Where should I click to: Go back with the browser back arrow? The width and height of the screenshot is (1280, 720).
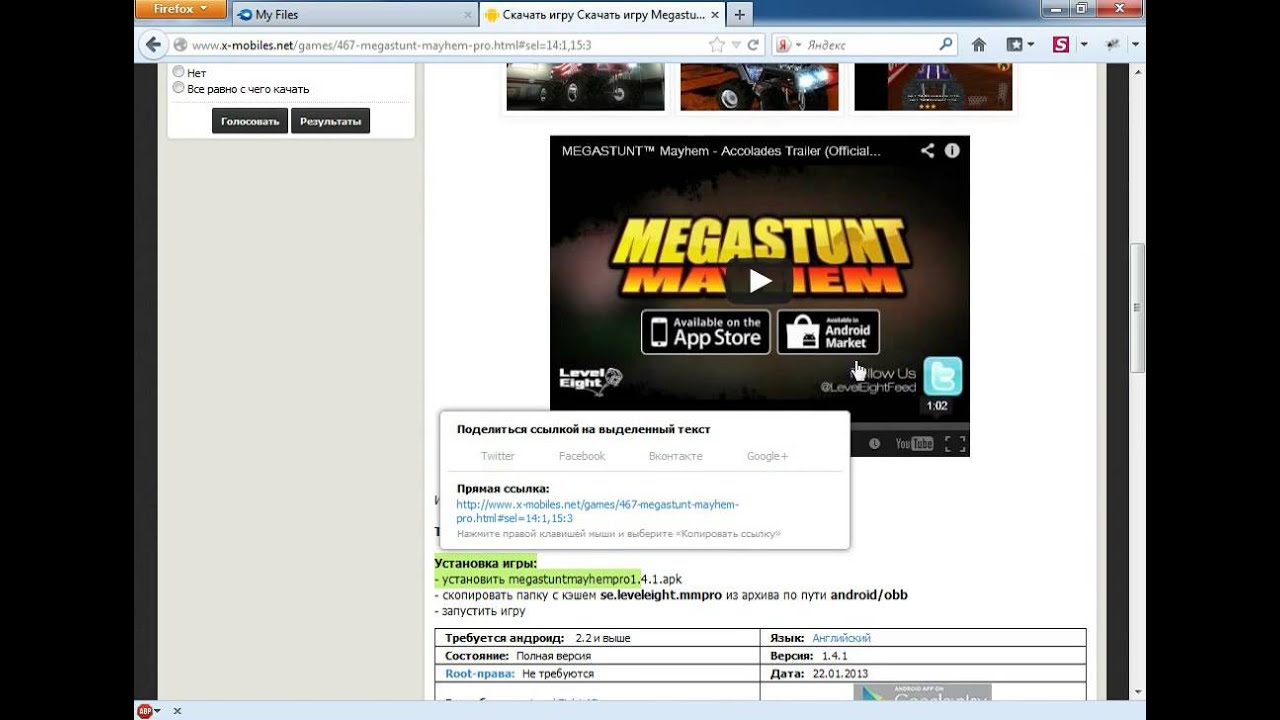coord(152,45)
